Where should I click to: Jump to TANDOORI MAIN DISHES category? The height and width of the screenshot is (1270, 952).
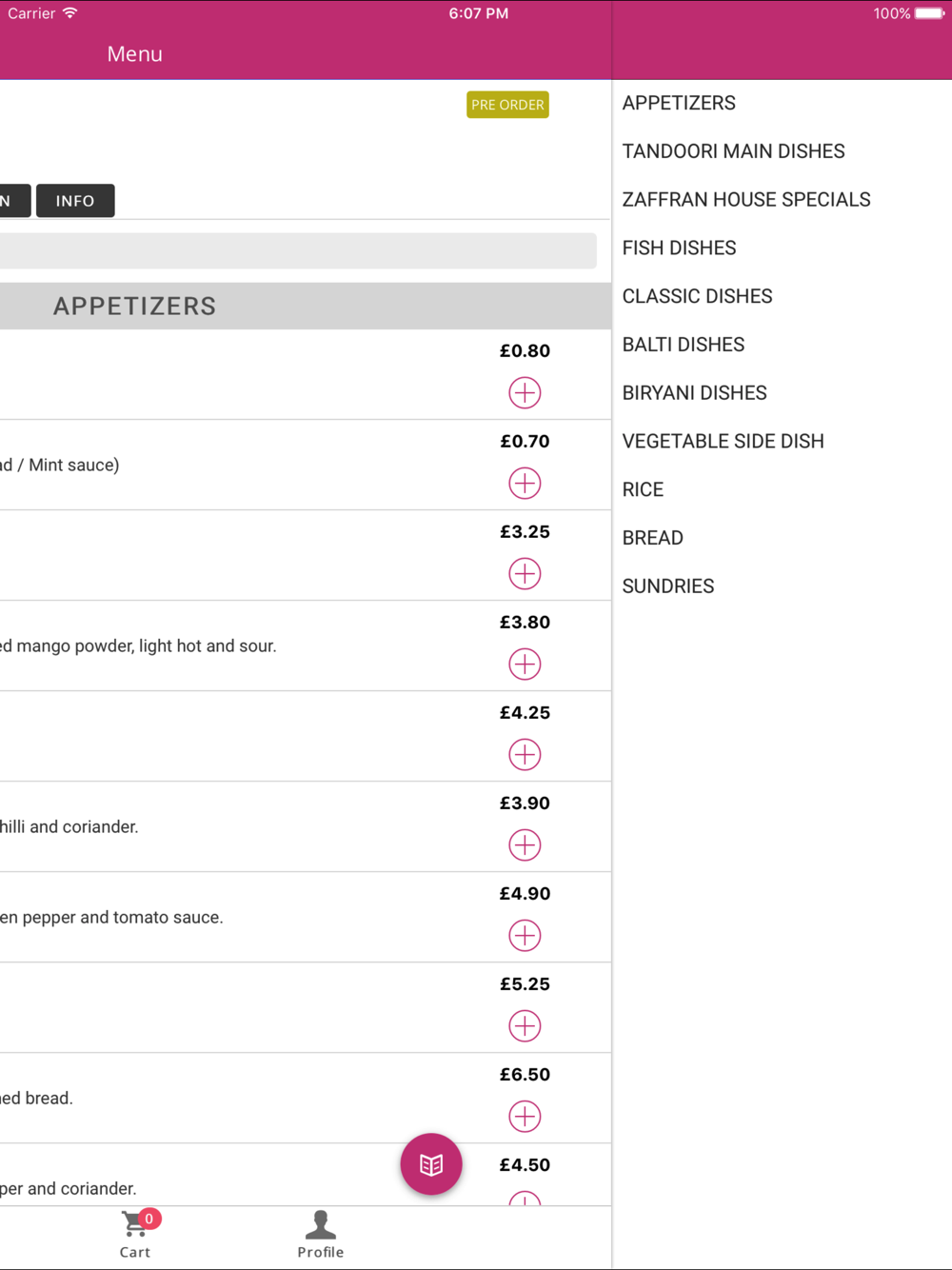pos(733,151)
